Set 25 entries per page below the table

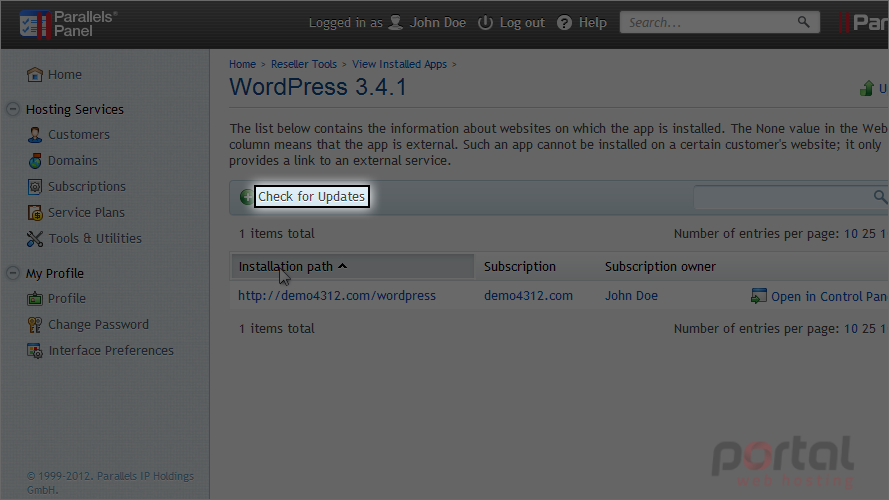869,328
